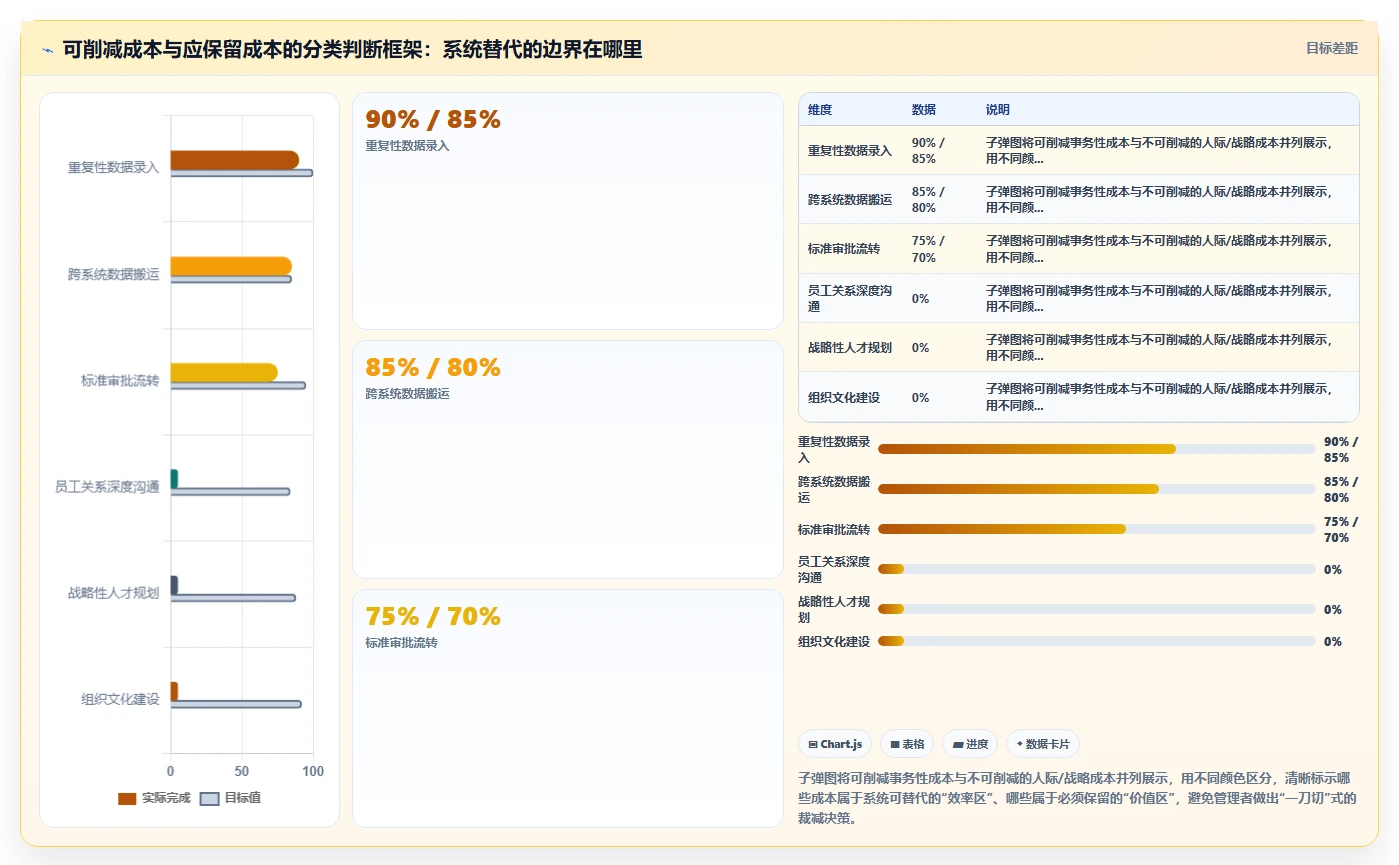Select the 表格 tag pill
Screen dimensions: 1399x865
click(x=907, y=744)
